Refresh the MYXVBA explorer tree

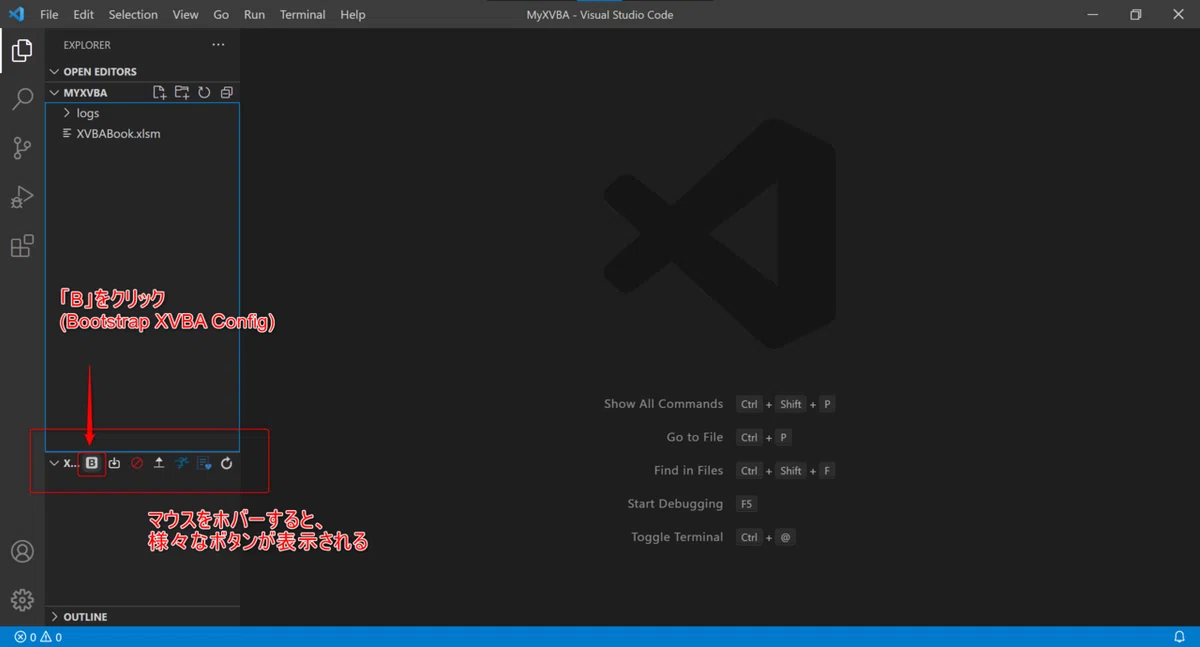(204, 92)
